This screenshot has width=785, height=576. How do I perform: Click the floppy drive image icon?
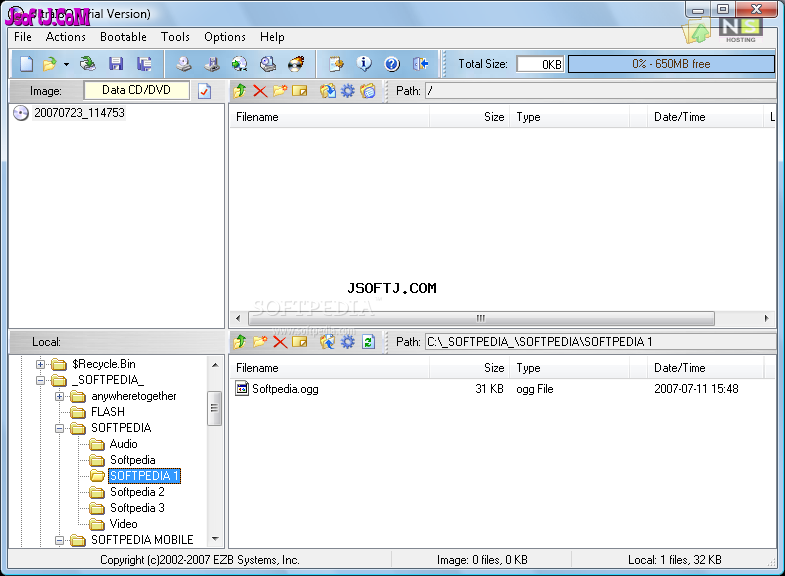point(212,64)
